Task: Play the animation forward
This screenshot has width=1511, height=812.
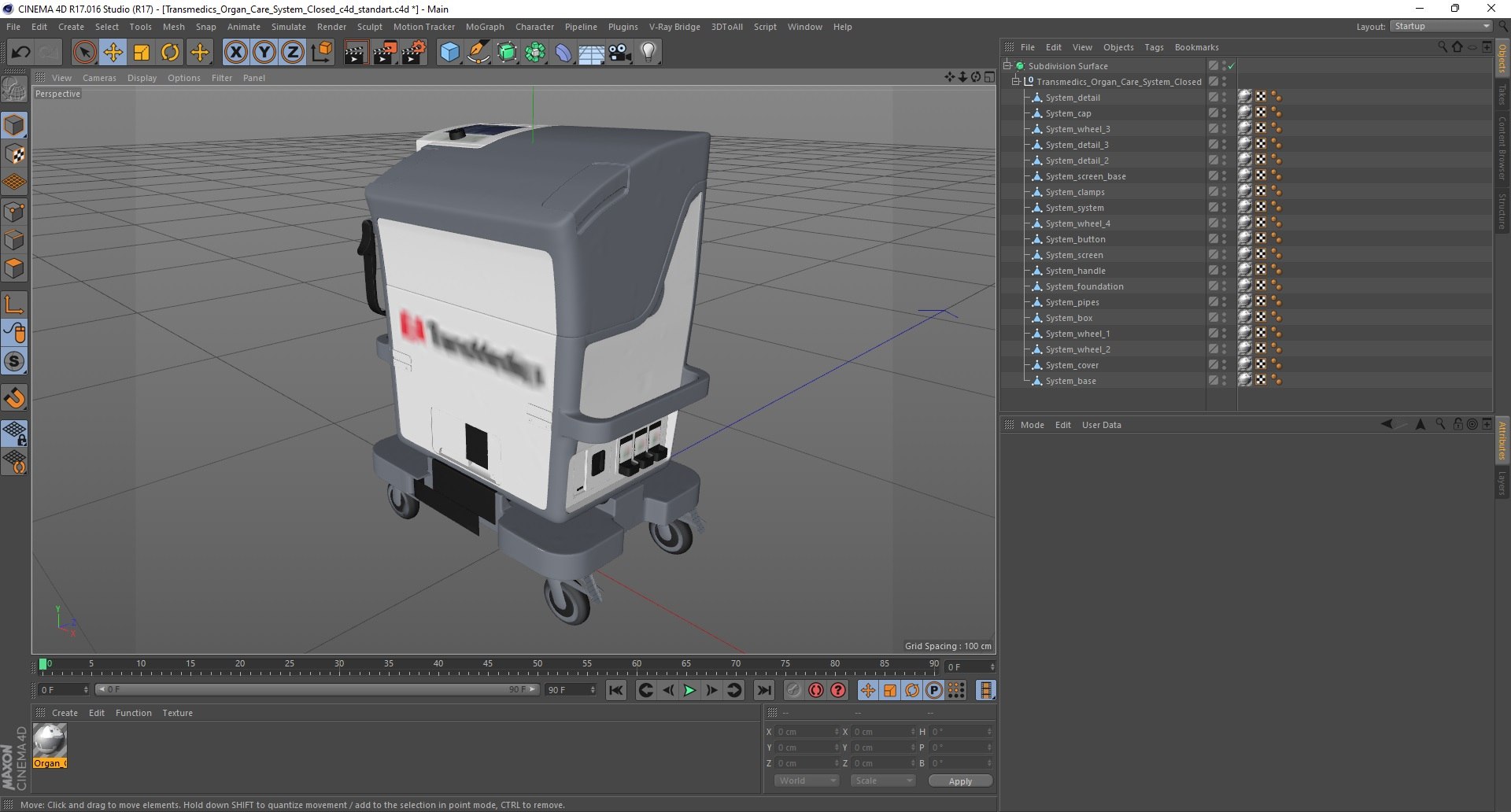Action: 689,690
